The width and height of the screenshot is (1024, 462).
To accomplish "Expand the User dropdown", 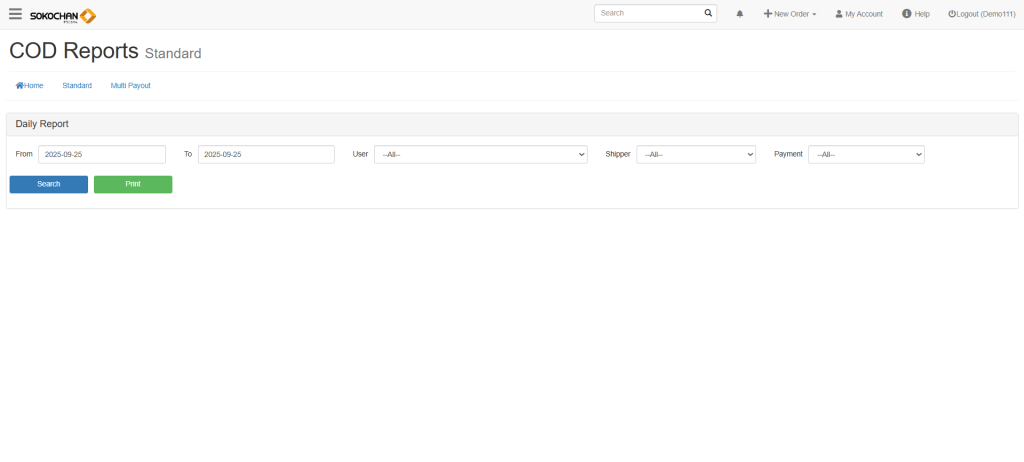I will click(480, 154).
